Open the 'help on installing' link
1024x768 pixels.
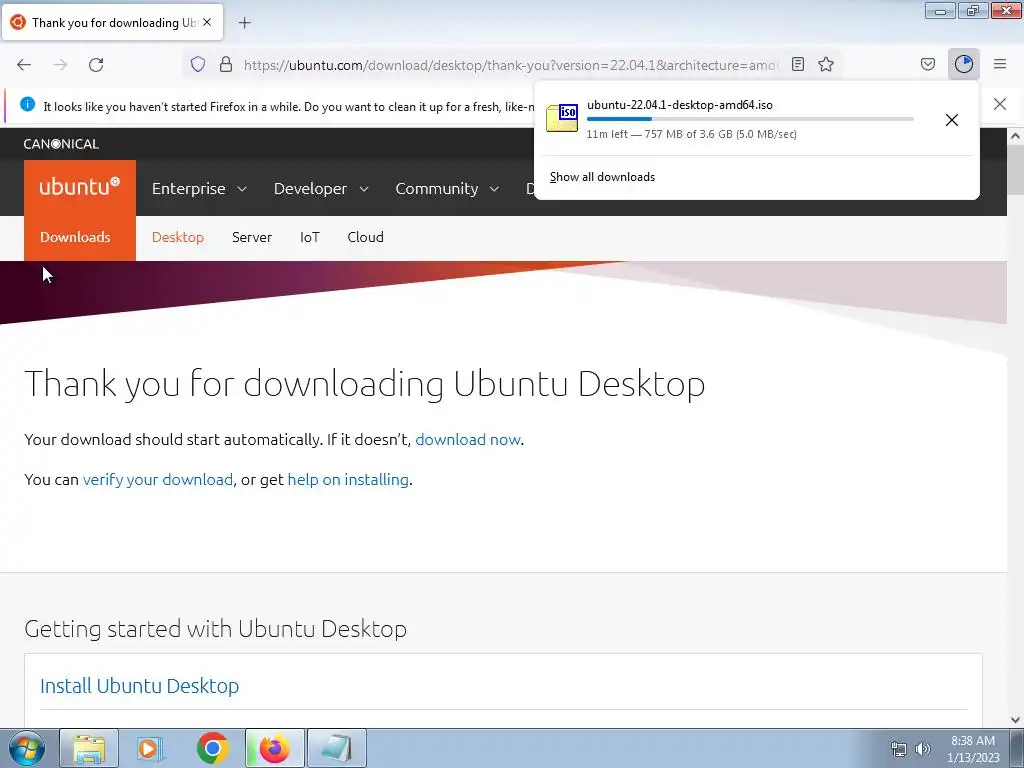pos(348,479)
